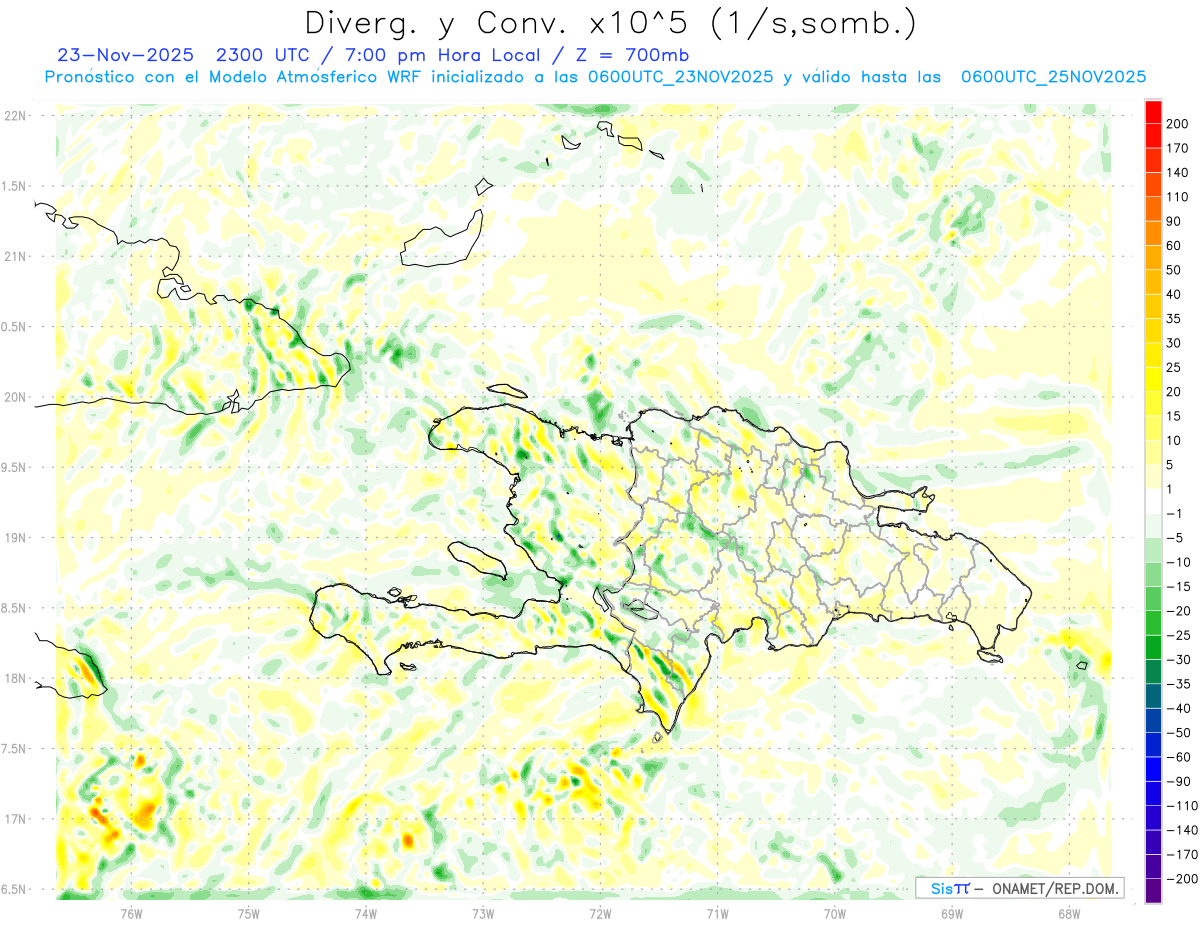Click the red swatch above 200
The height and width of the screenshot is (927, 1200).
pos(1153,112)
